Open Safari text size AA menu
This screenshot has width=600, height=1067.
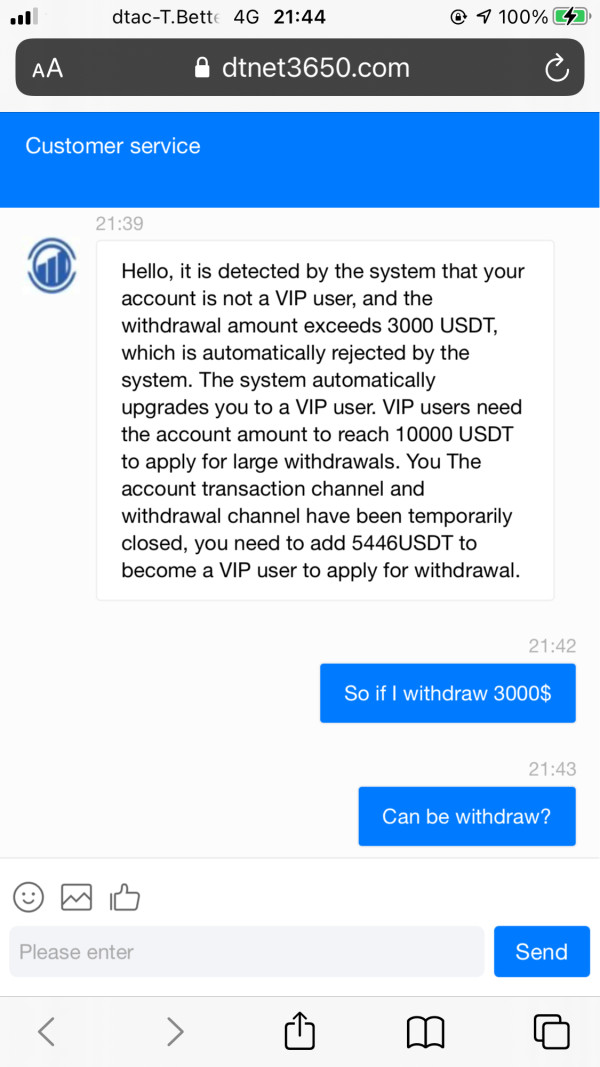47,68
